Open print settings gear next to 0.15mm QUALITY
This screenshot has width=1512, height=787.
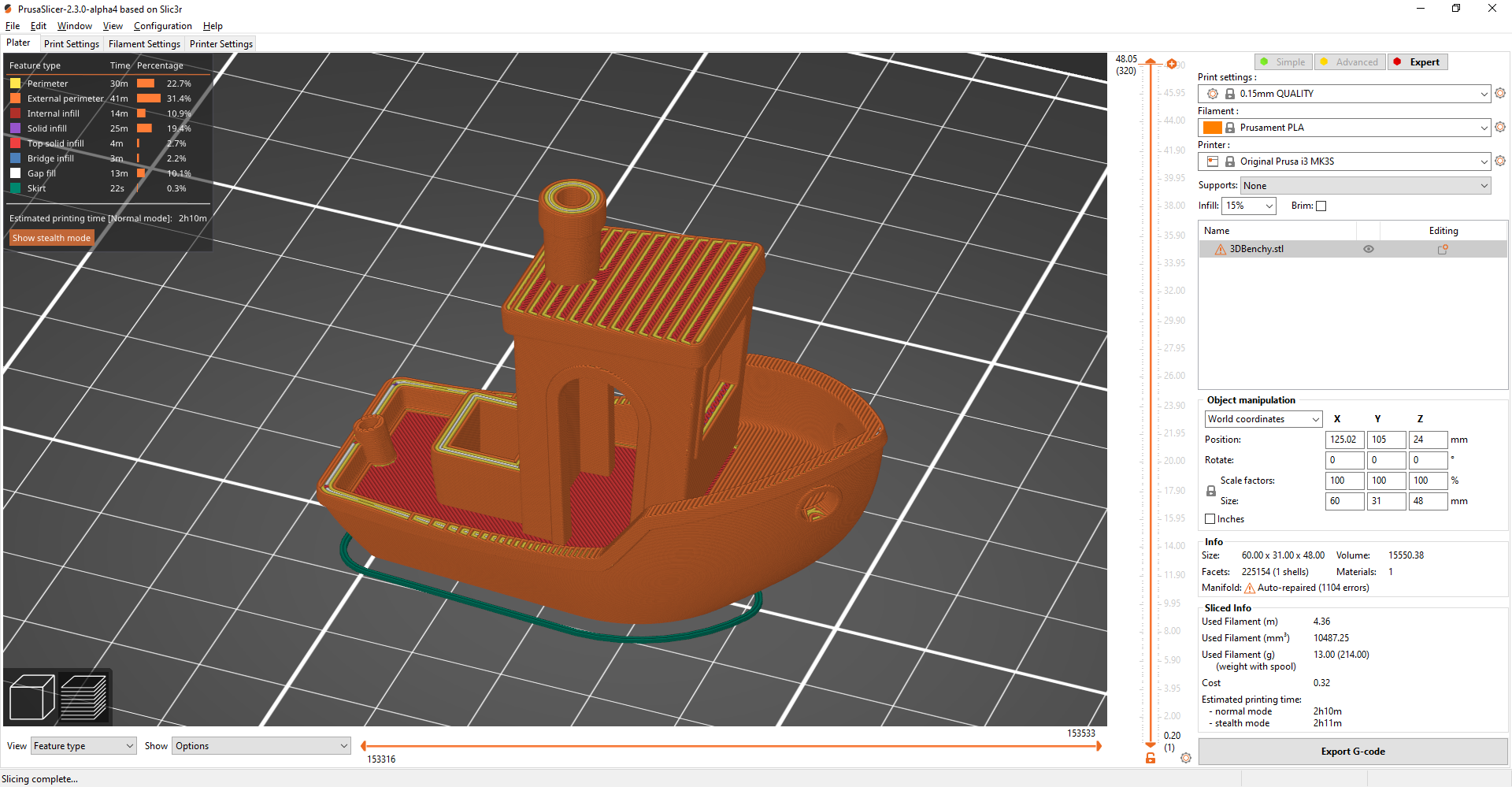pos(1500,93)
